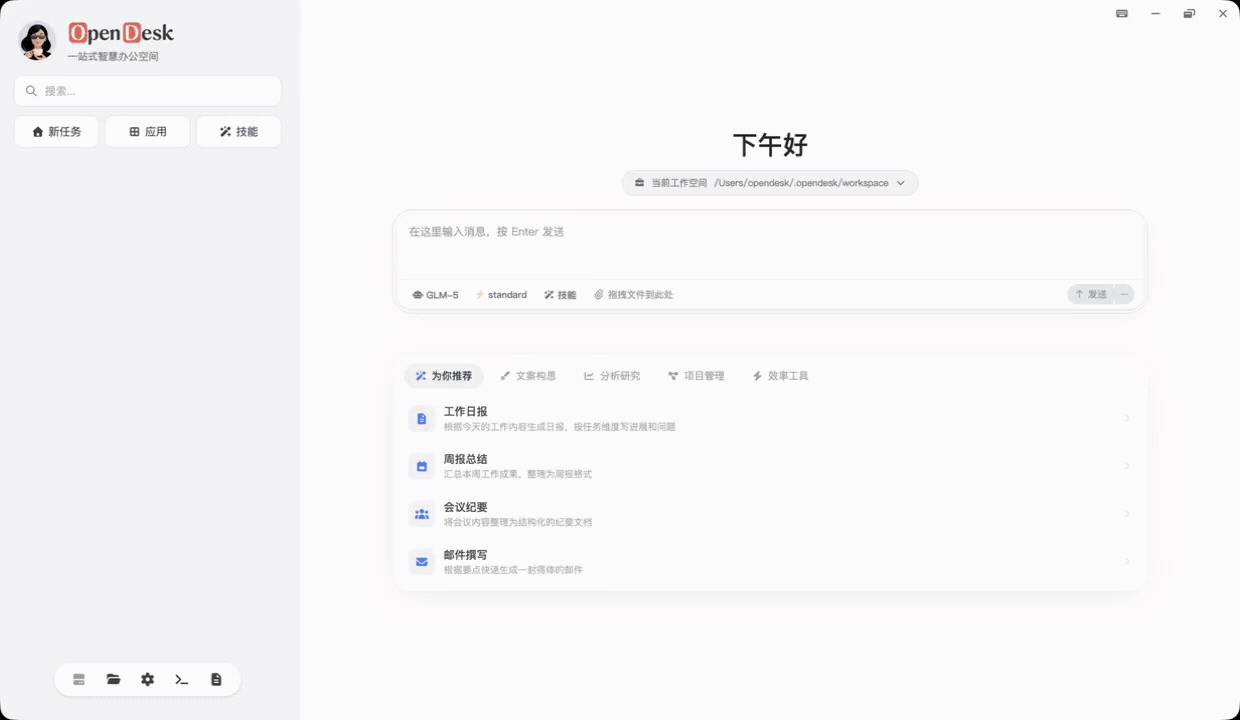Switch to the 分析研究 tab
1240x720 pixels.
[x=612, y=376]
